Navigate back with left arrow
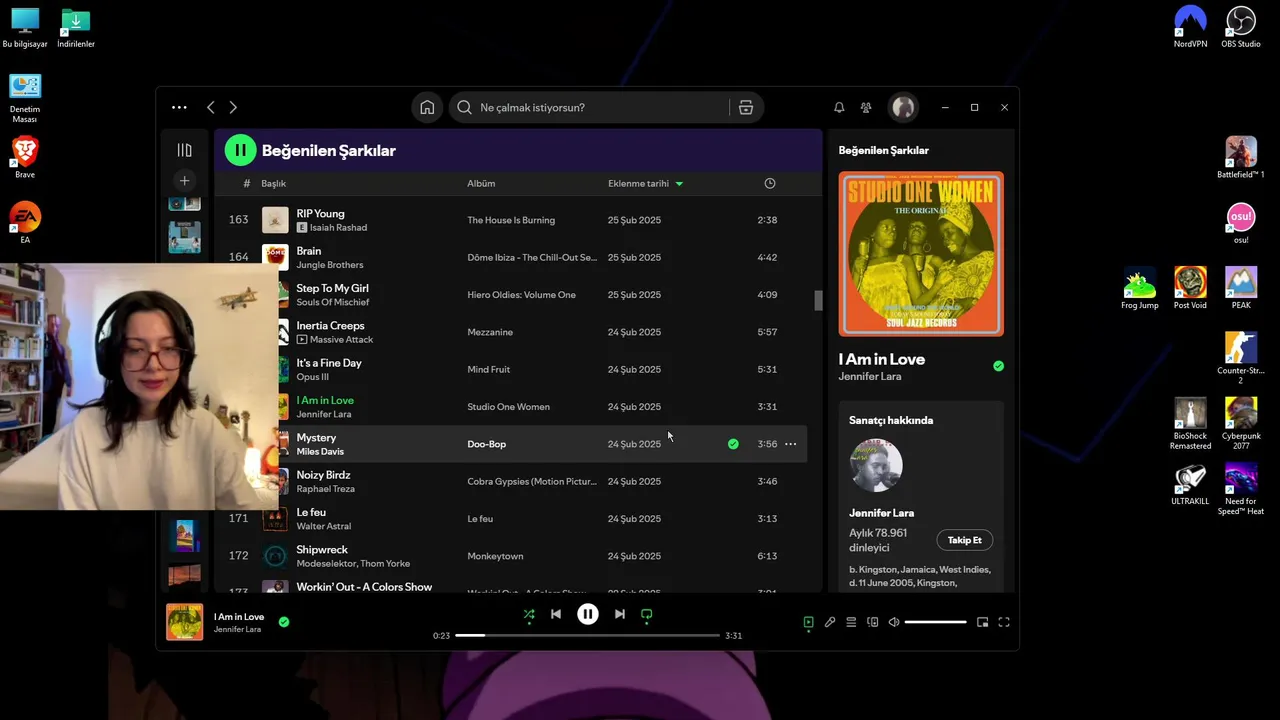The width and height of the screenshot is (1280, 720). pos(210,107)
